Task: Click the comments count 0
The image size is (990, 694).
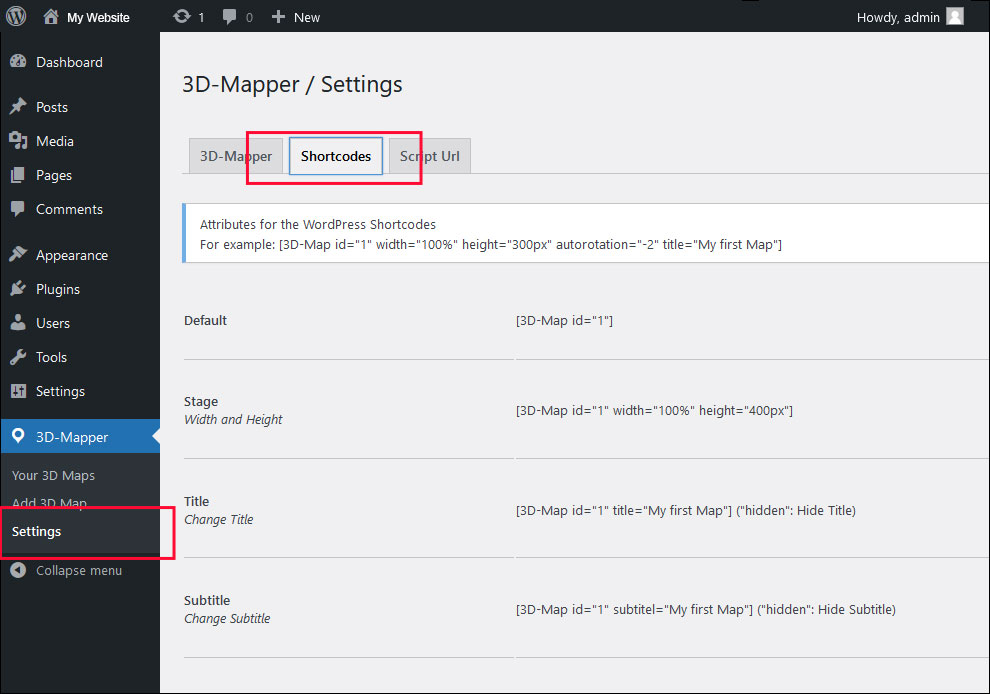Action: pyautogui.click(x=249, y=18)
